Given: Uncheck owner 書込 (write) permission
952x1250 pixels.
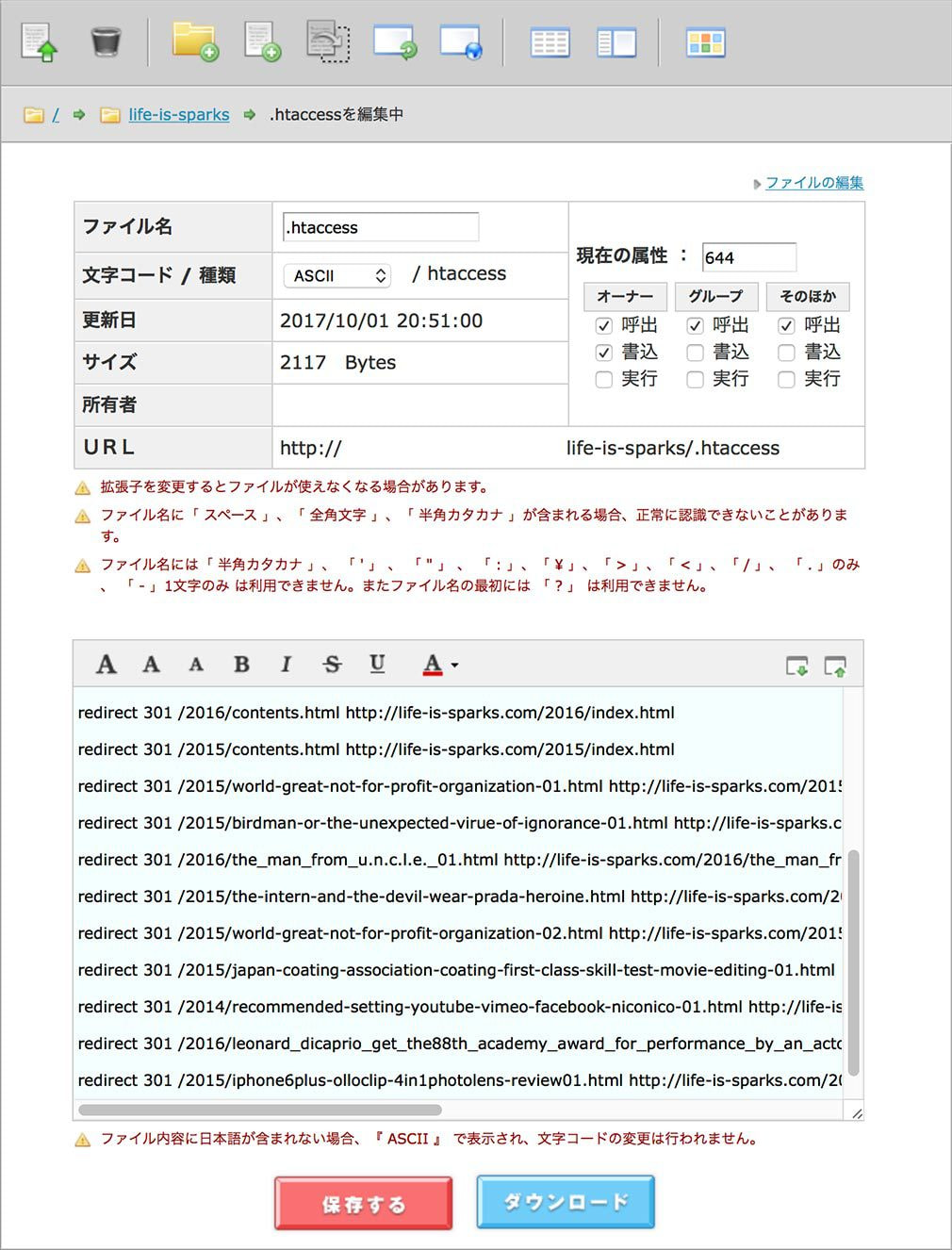Looking at the screenshot, I should coord(604,353).
